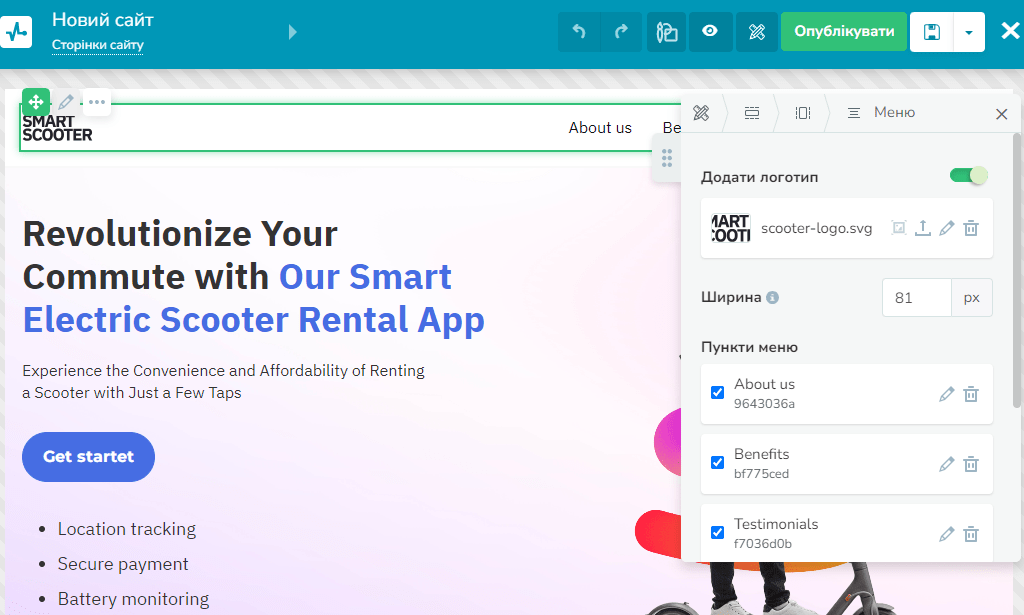
Task: Delete the Benefits menu item
Action: coord(970,464)
